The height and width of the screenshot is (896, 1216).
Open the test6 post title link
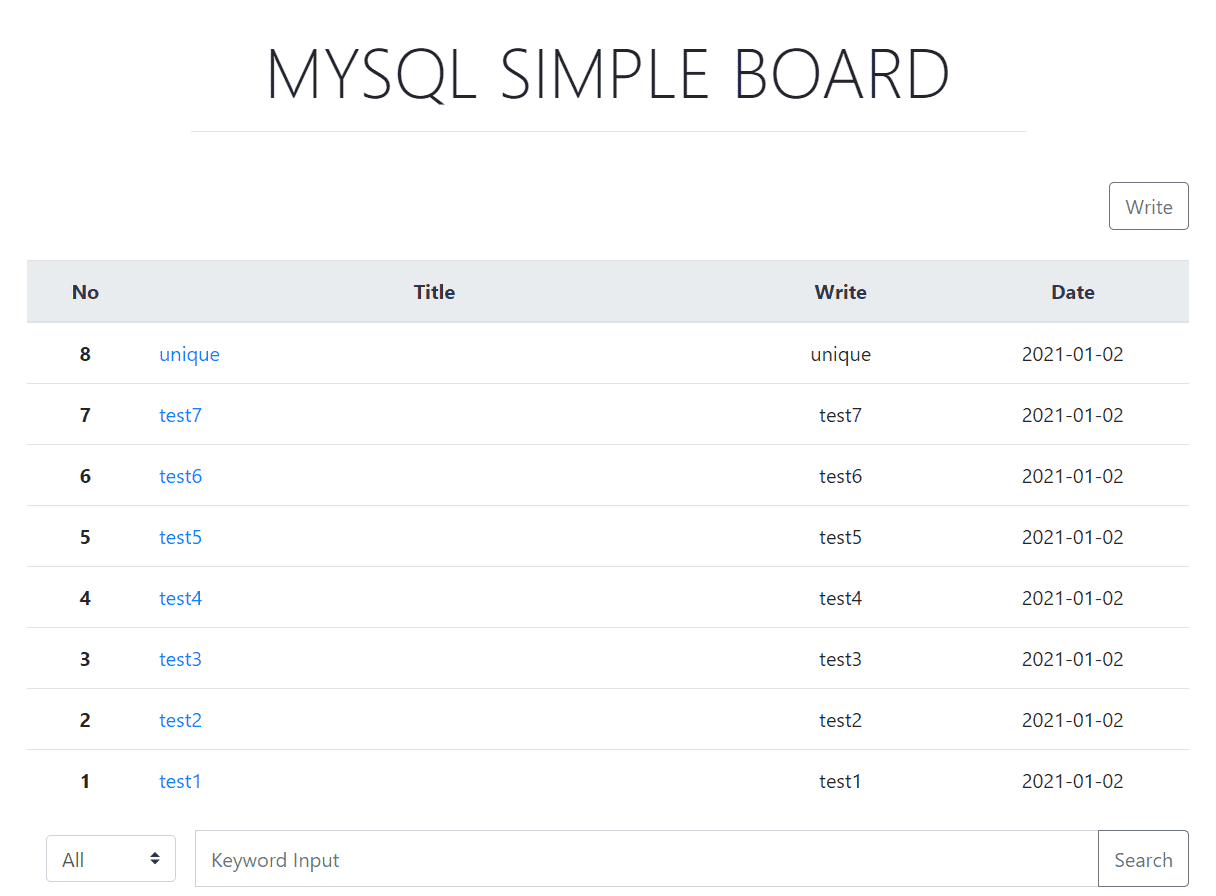pos(180,476)
